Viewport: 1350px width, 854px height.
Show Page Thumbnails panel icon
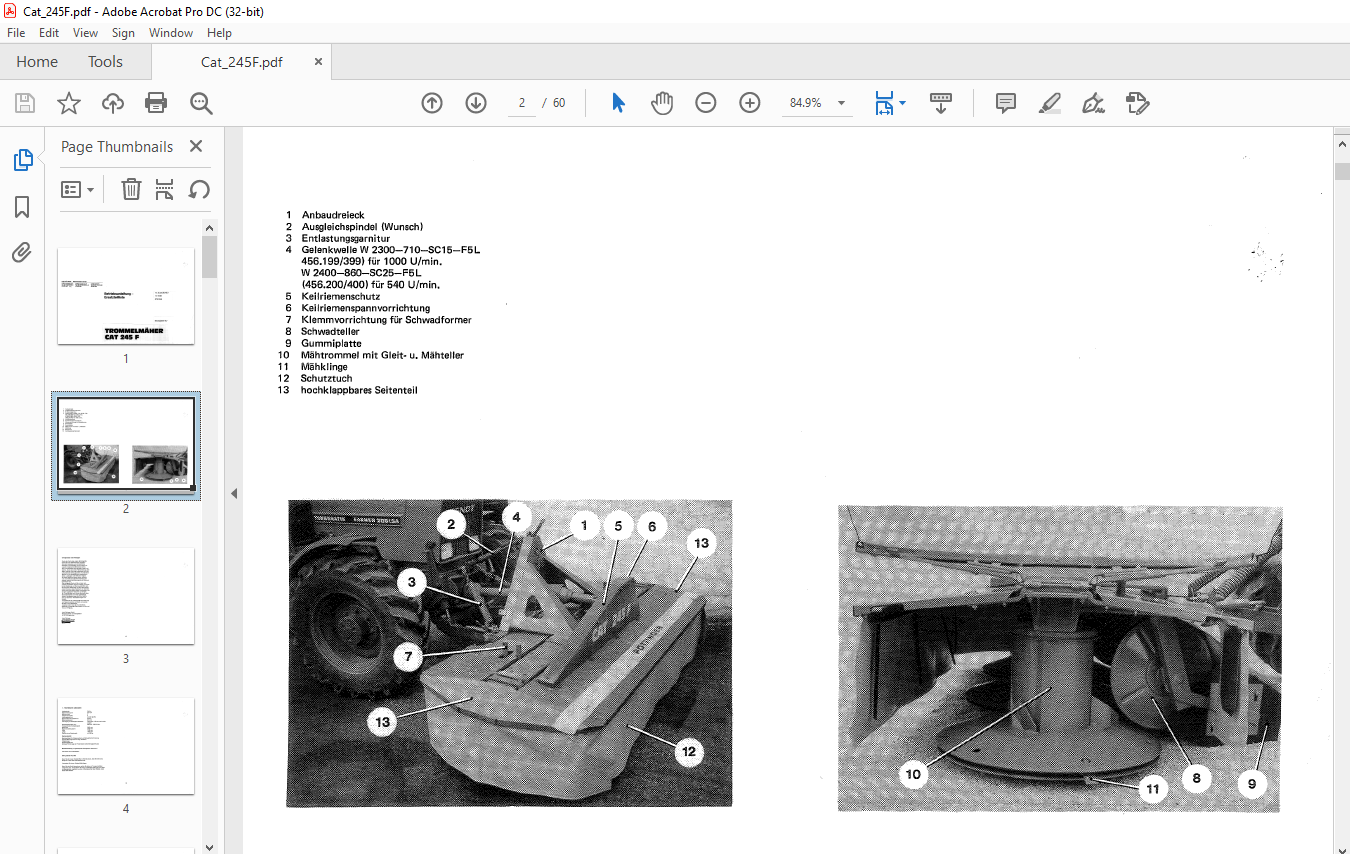point(22,160)
